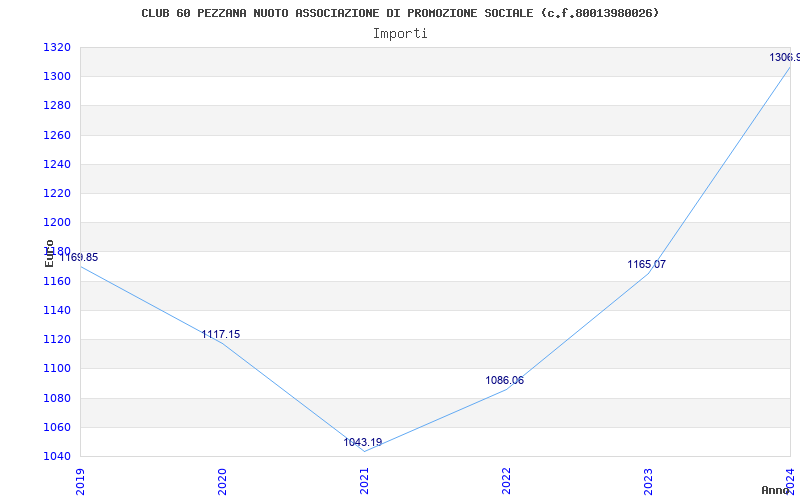Click y-axis value 1160
800x500 pixels.
[57, 281]
